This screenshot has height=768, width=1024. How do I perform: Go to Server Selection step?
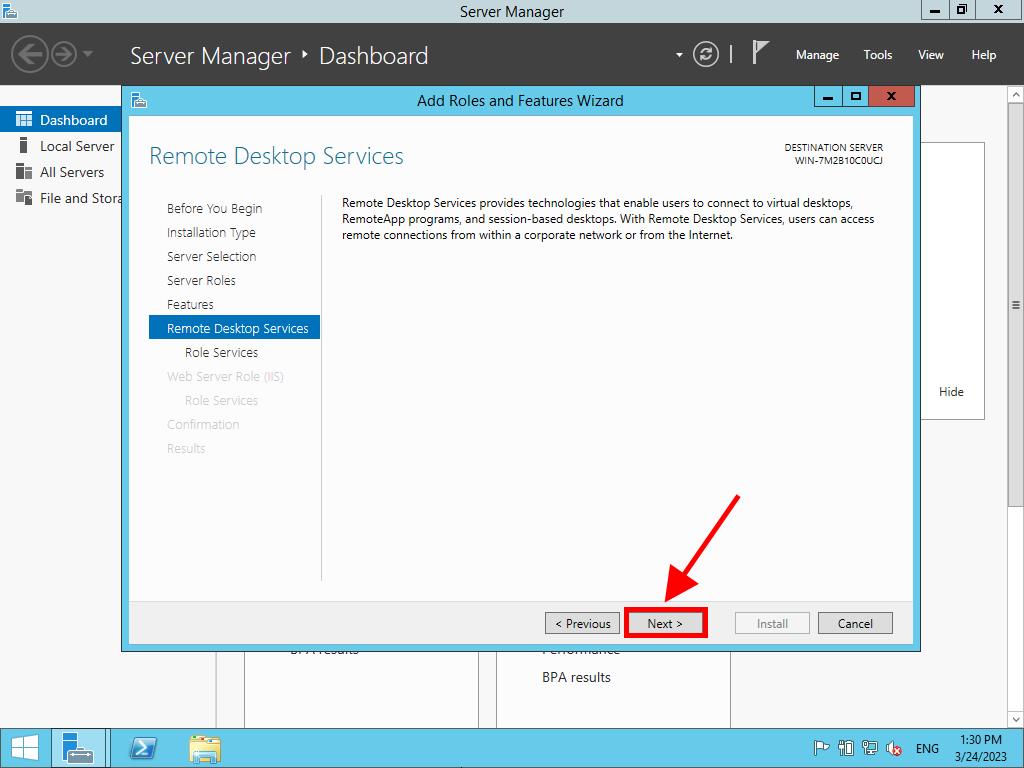point(212,257)
